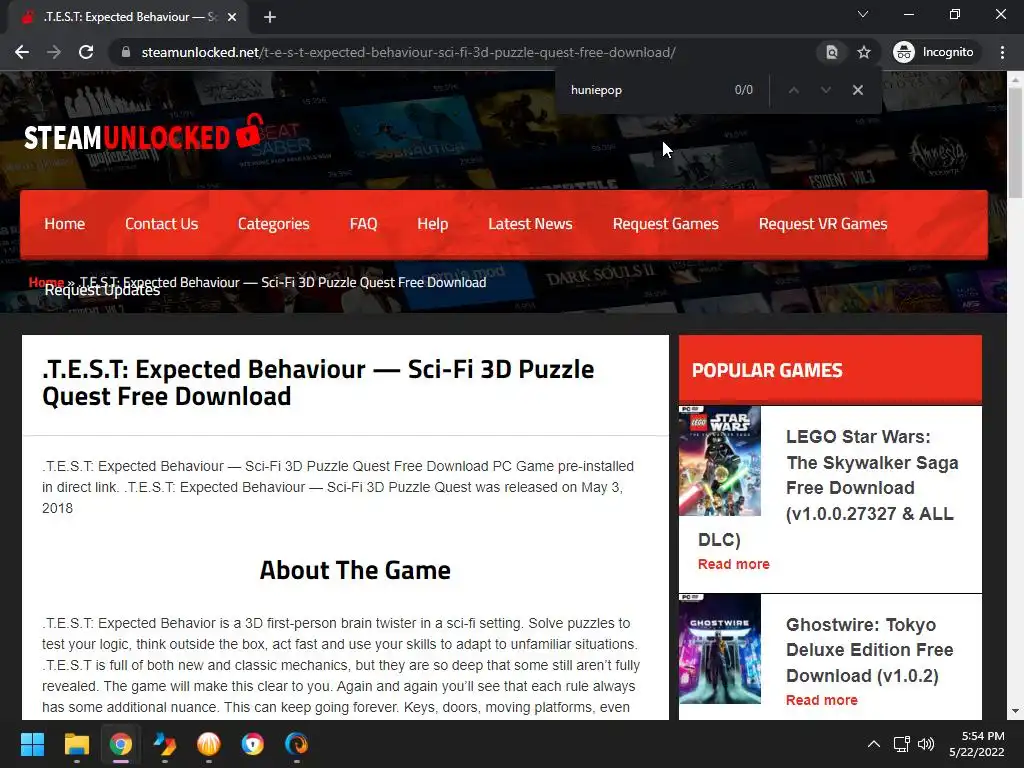Viewport: 1024px width, 768px height.
Task: Click the 'About The Game' heading
Action: [x=355, y=570]
